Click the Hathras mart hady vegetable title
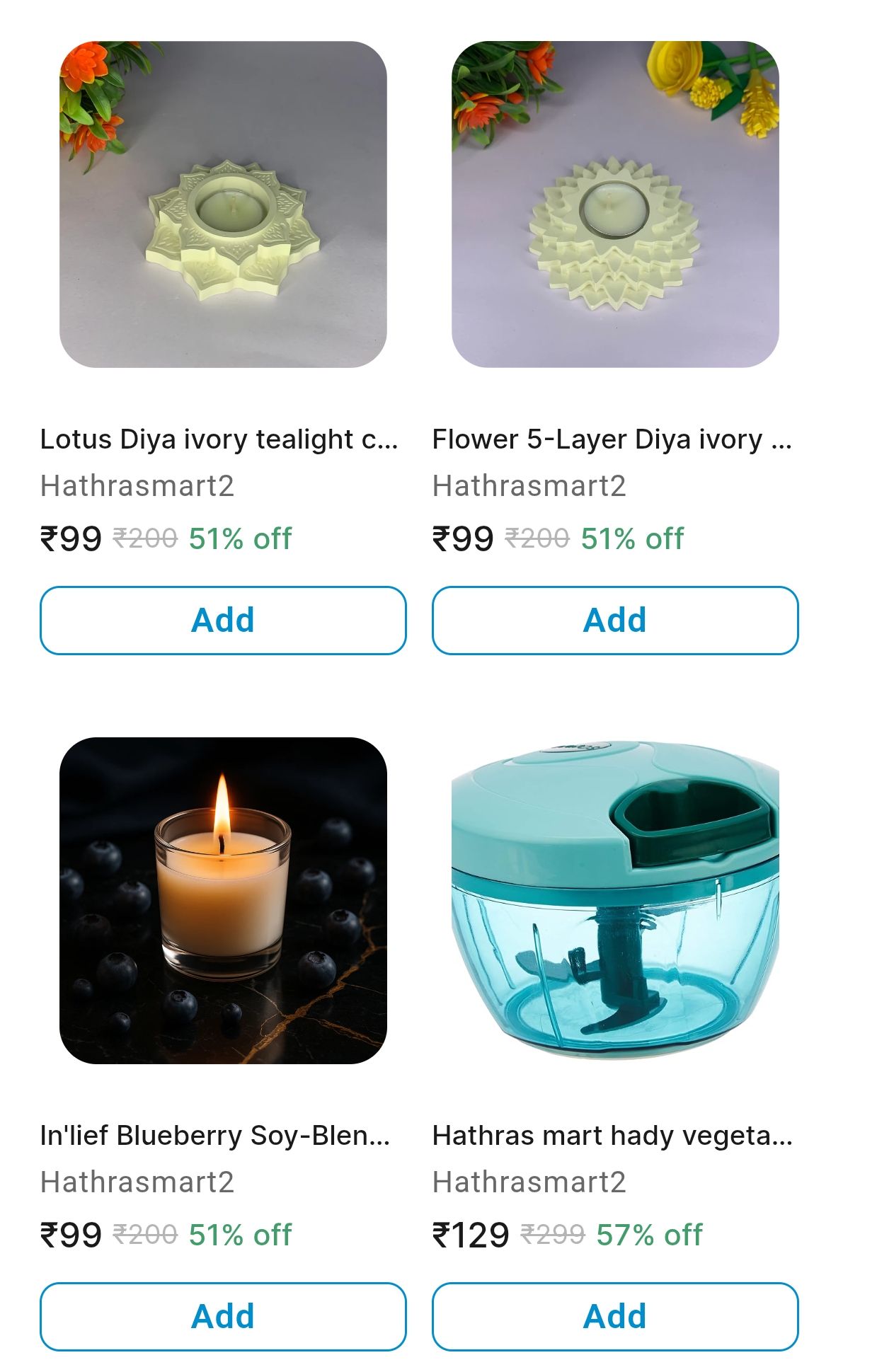 click(612, 1136)
